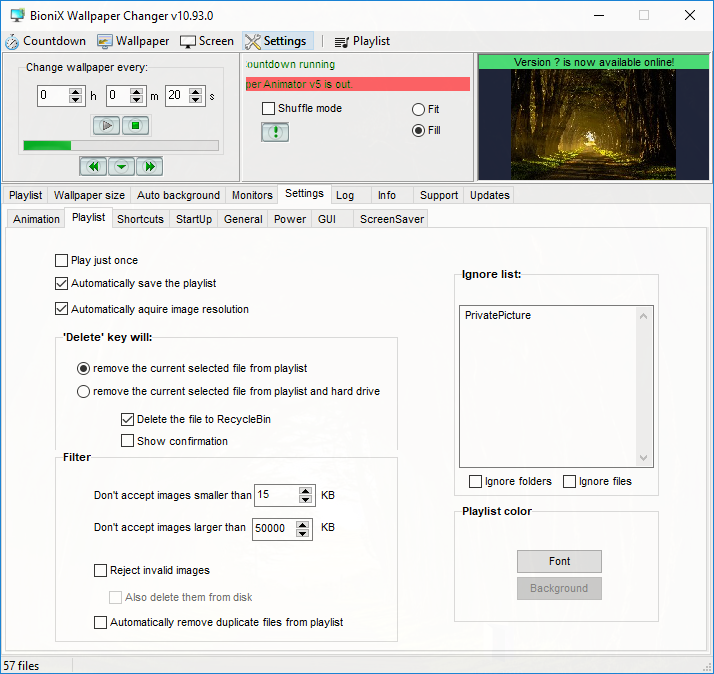Click the Settings toolbar button
The image size is (714, 674).
(x=278, y=41)
